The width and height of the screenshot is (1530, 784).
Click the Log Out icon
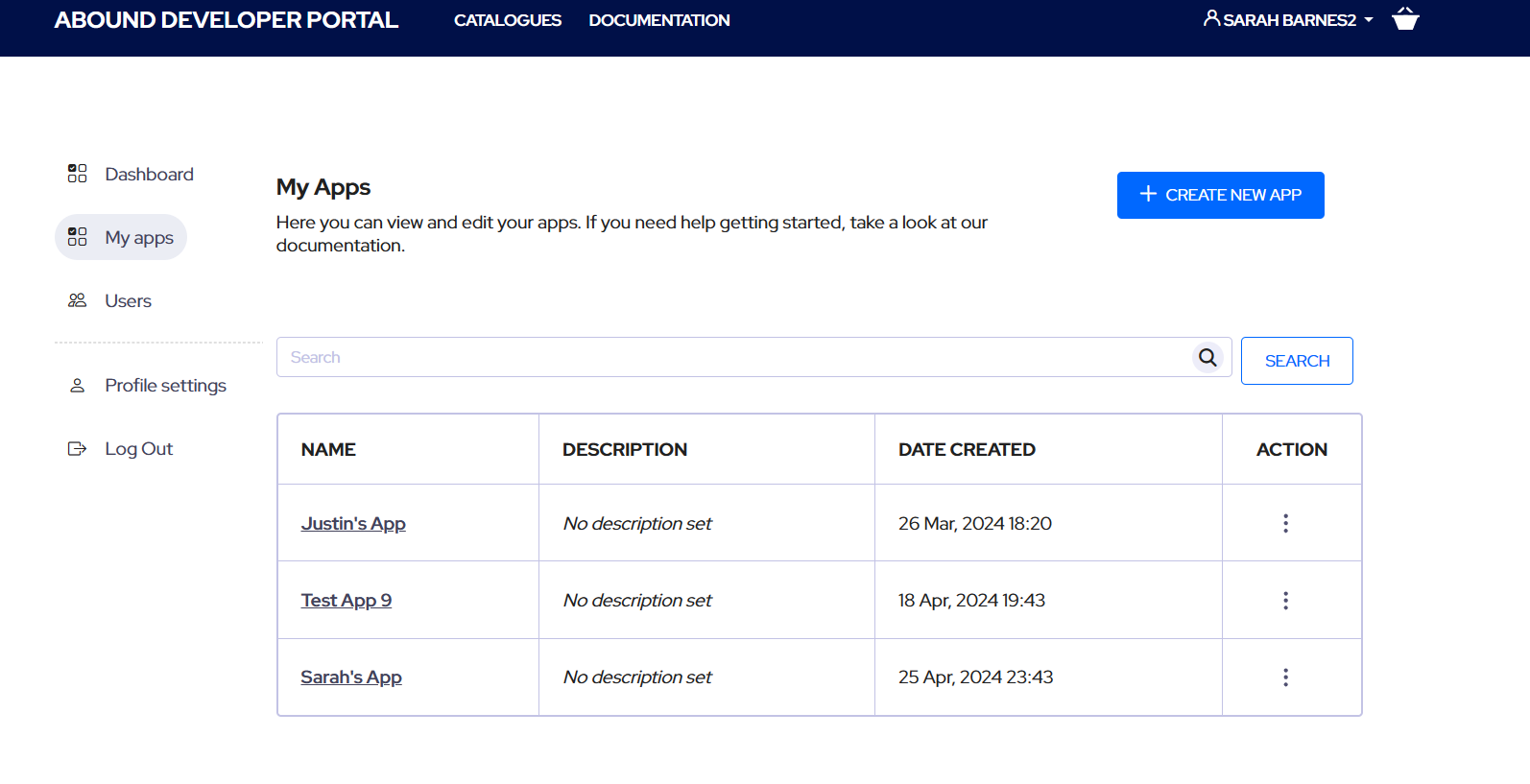tap(78, 449)
